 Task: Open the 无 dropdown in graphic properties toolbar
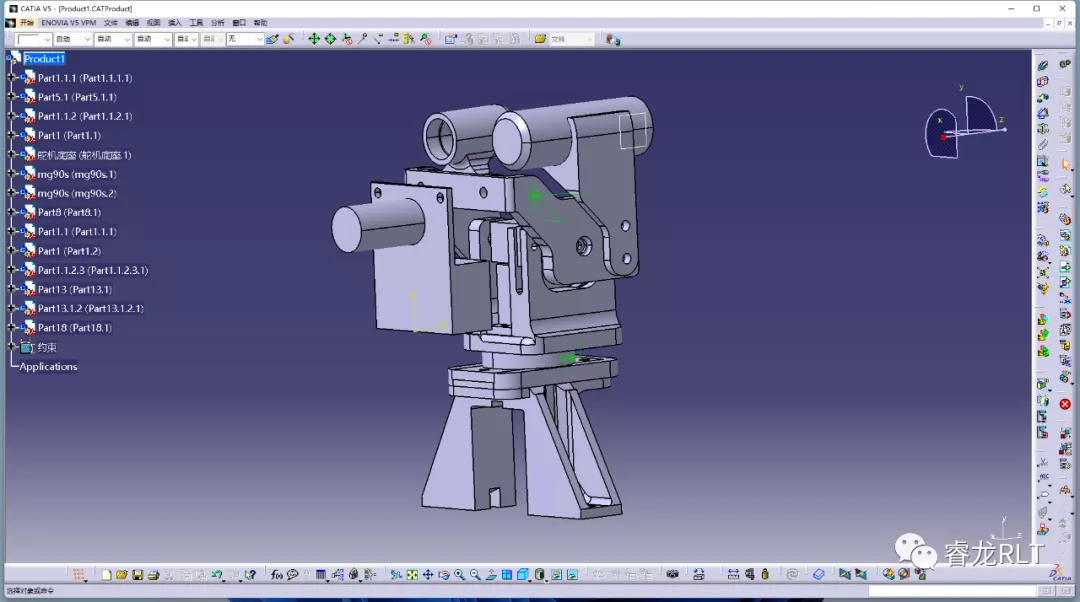click(245, 39)
